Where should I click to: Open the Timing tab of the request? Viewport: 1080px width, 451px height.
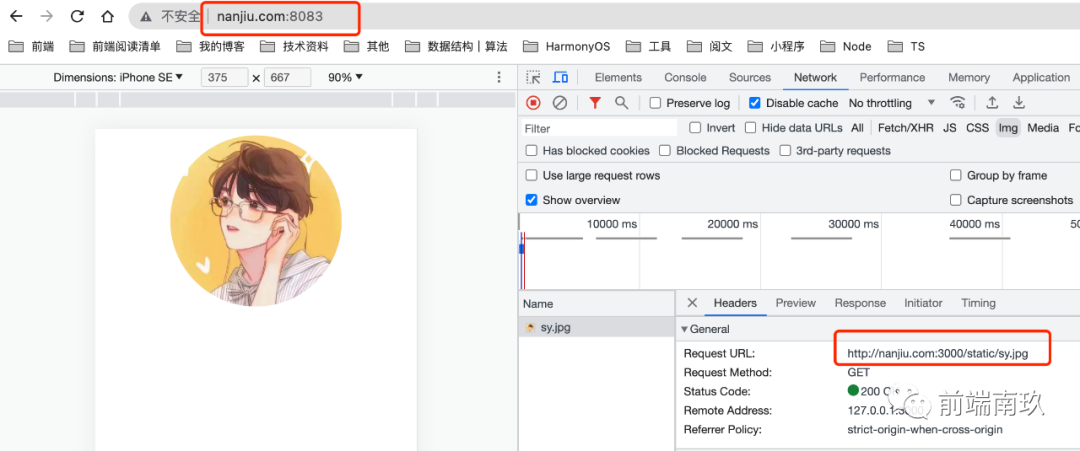(x=978, y=303)
